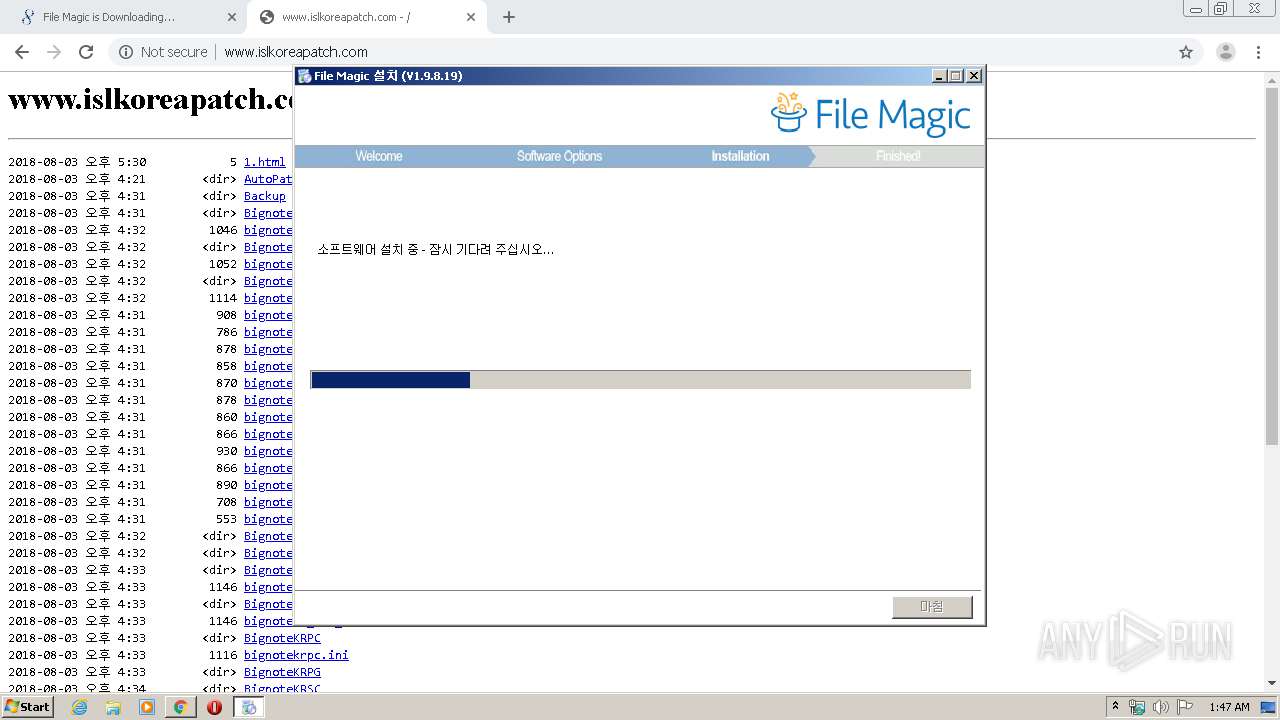Minimize the File Magic installer window
1280x720 pixels.
pos(938,76)
